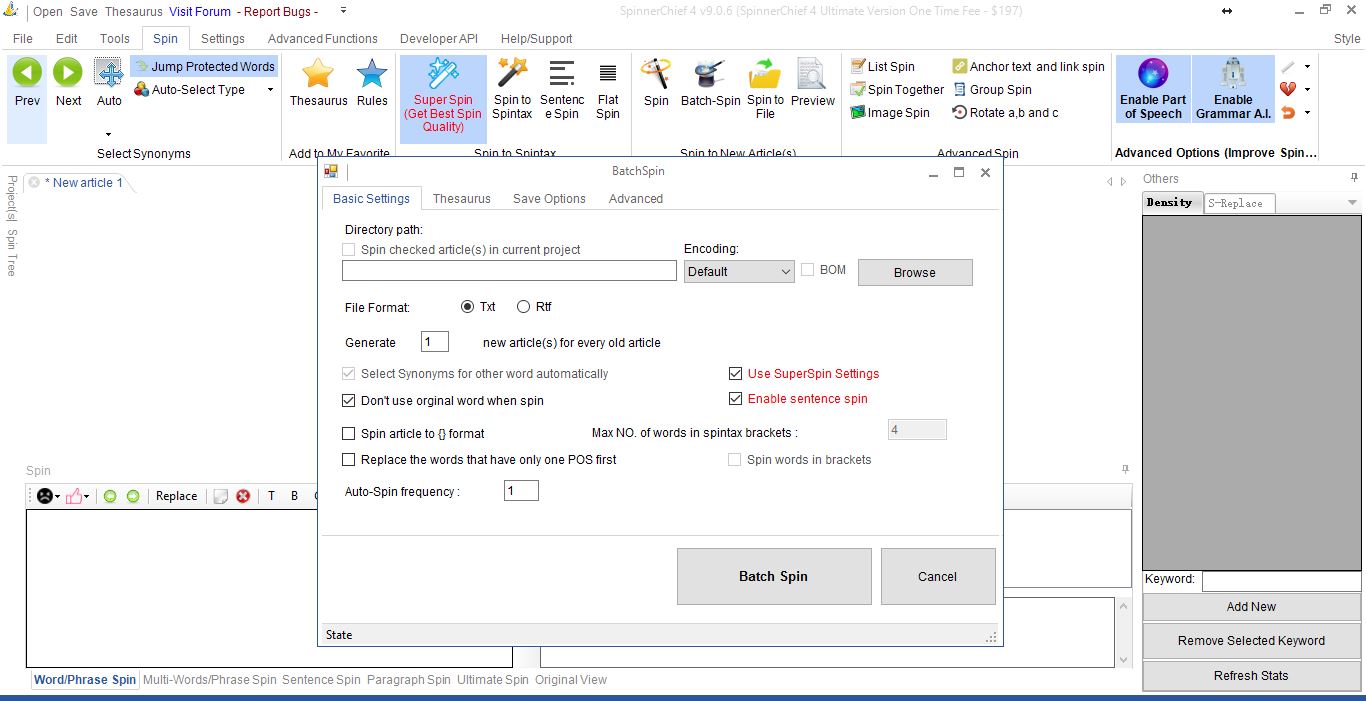This screenshot has width=1366, height=701.
Task: Select the Rtf file format radio
Action: click(x=523, y=307)
